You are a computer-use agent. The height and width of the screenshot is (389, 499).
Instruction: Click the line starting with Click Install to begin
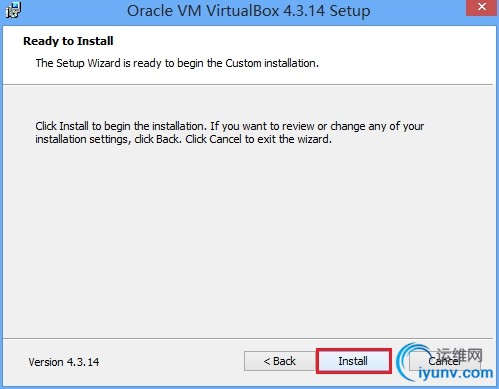click(x=229, y=126)
